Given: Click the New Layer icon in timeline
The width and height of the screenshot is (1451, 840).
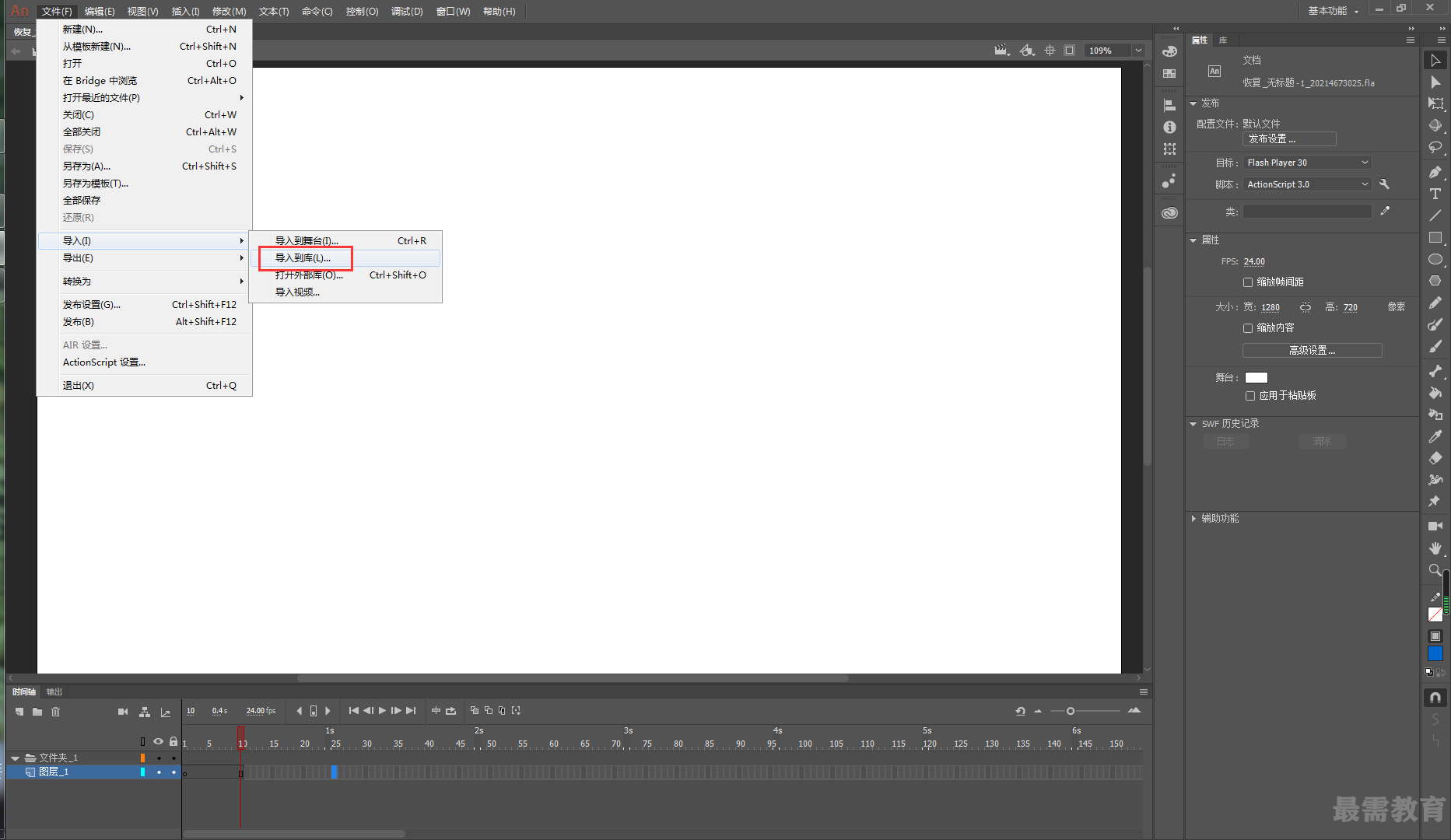Looking at the screenshot, I should click(x=19, y=712).
